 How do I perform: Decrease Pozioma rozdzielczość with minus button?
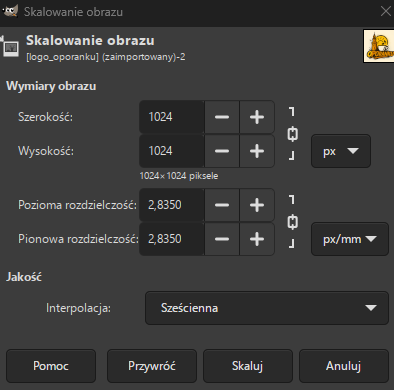pos(222,205)
